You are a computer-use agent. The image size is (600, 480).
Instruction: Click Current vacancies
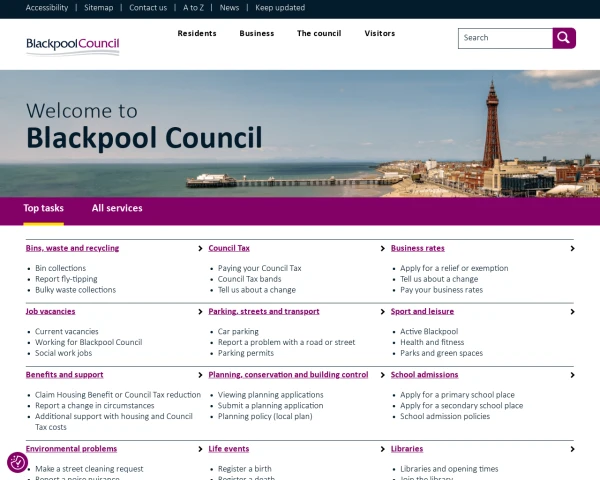click(x=67, y=331)
